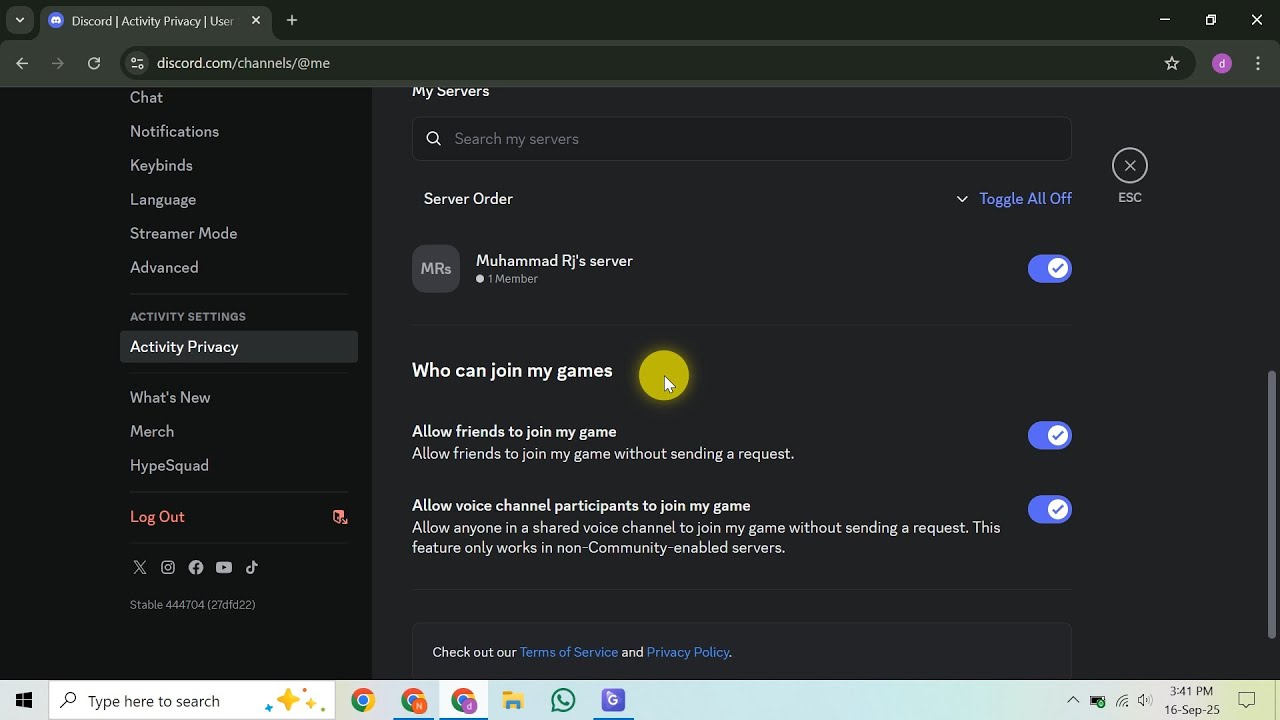Close settings with the ESC circle button
The width and height of the screenshot is (1280, 720).
[x=1130, y=166]
